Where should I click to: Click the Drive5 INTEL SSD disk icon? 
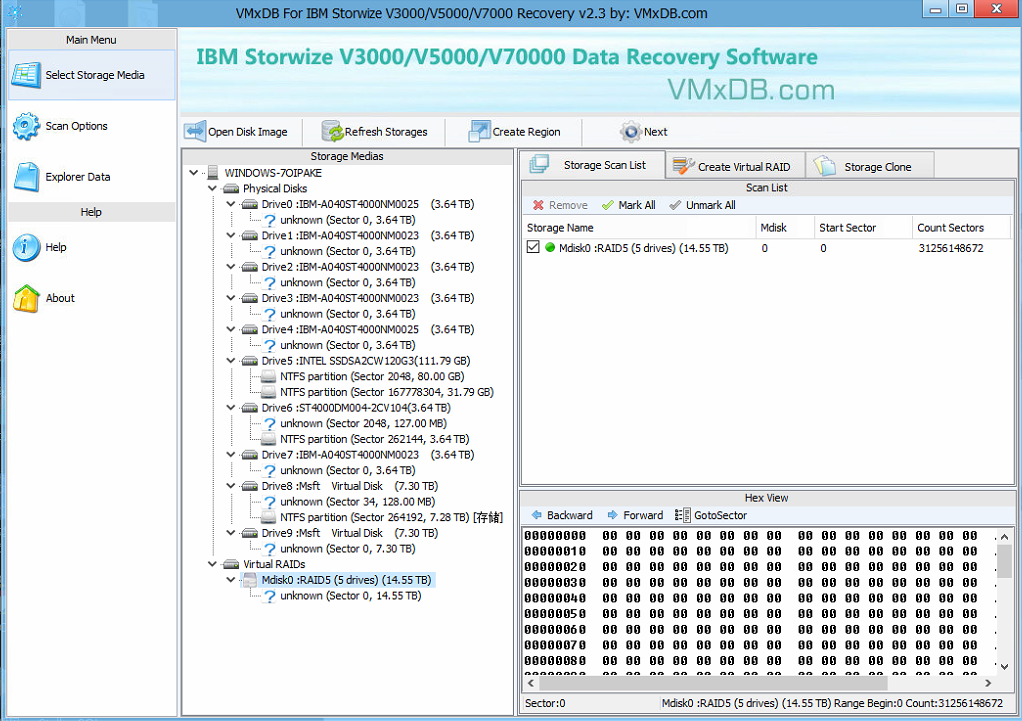(x=250, y=360)
